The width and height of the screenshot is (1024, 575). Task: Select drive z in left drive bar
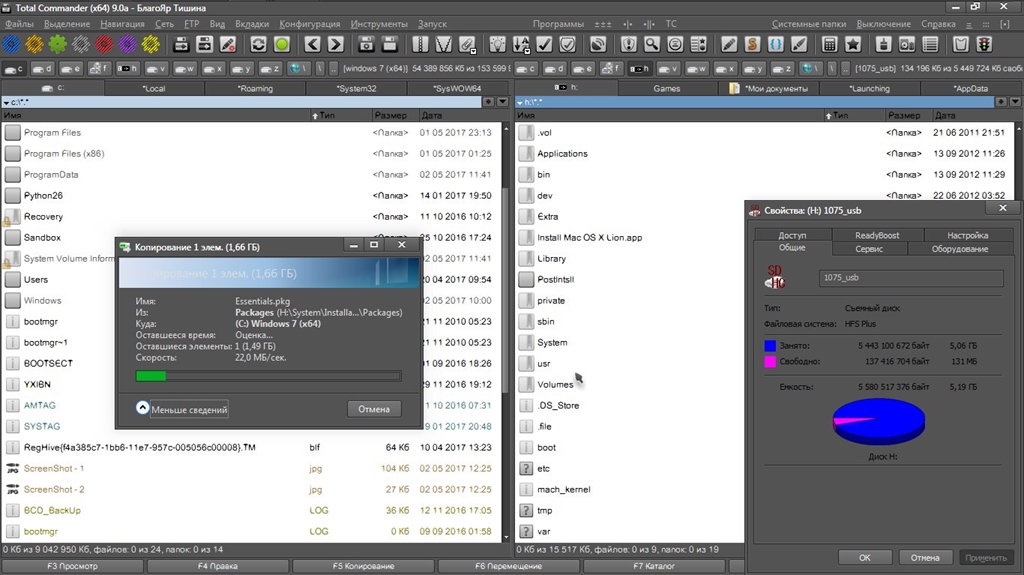coord(271,68)
